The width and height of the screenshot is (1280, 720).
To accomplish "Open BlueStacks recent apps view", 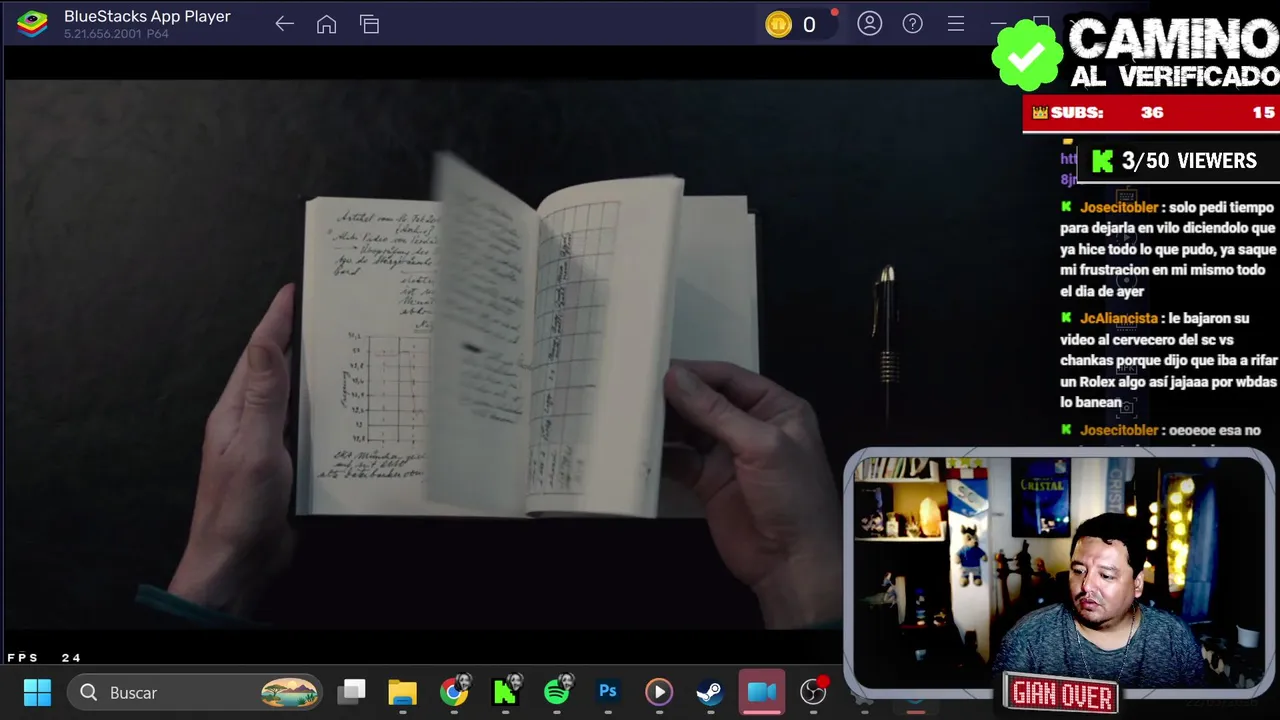I will [x=370, y=24].
